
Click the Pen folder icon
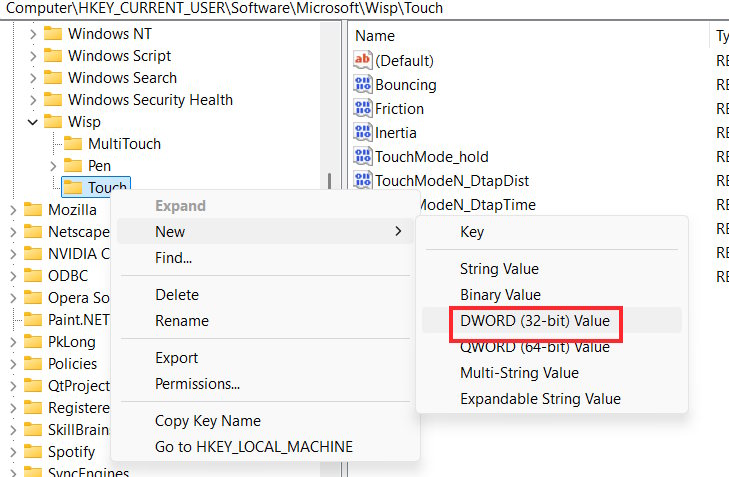coord(73,166)
